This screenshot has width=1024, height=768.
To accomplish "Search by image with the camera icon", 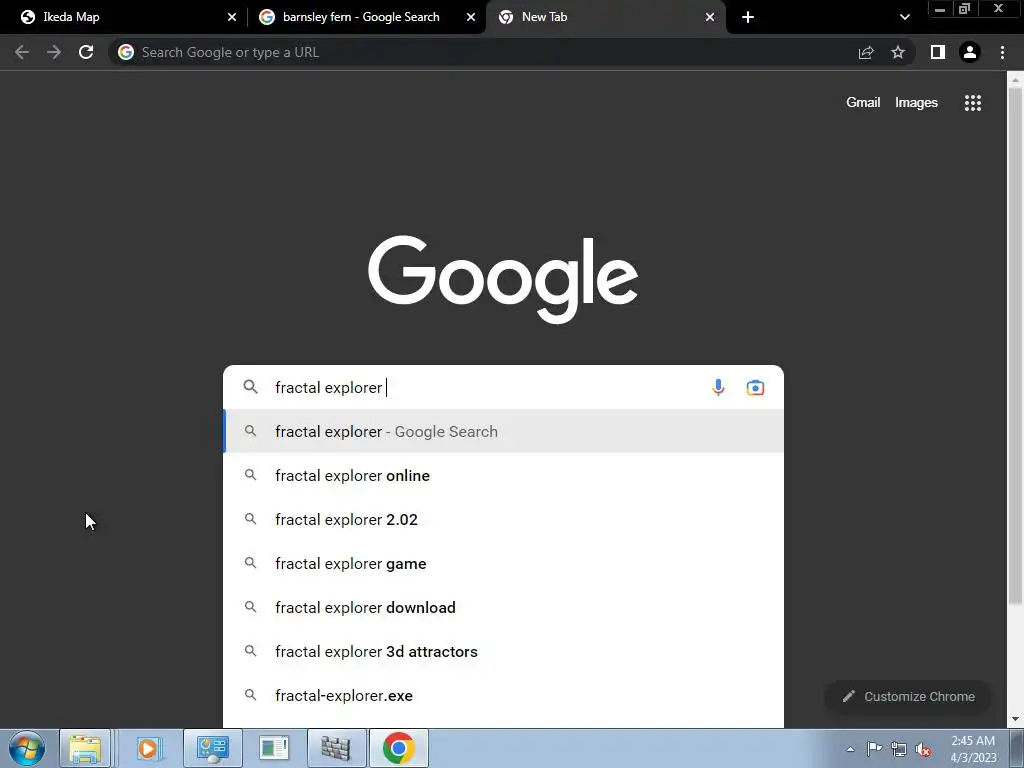I will [x=755, y=387].
